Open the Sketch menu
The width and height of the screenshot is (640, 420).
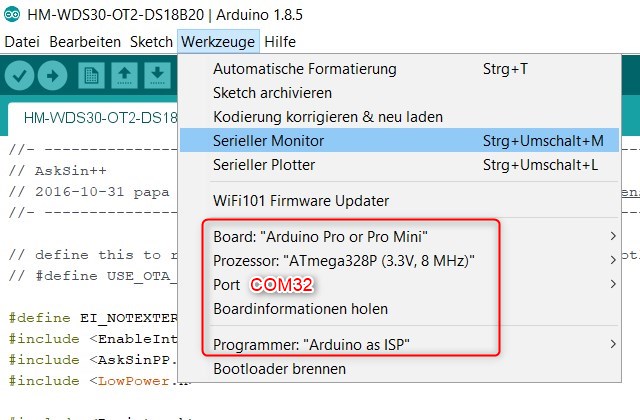151,42
